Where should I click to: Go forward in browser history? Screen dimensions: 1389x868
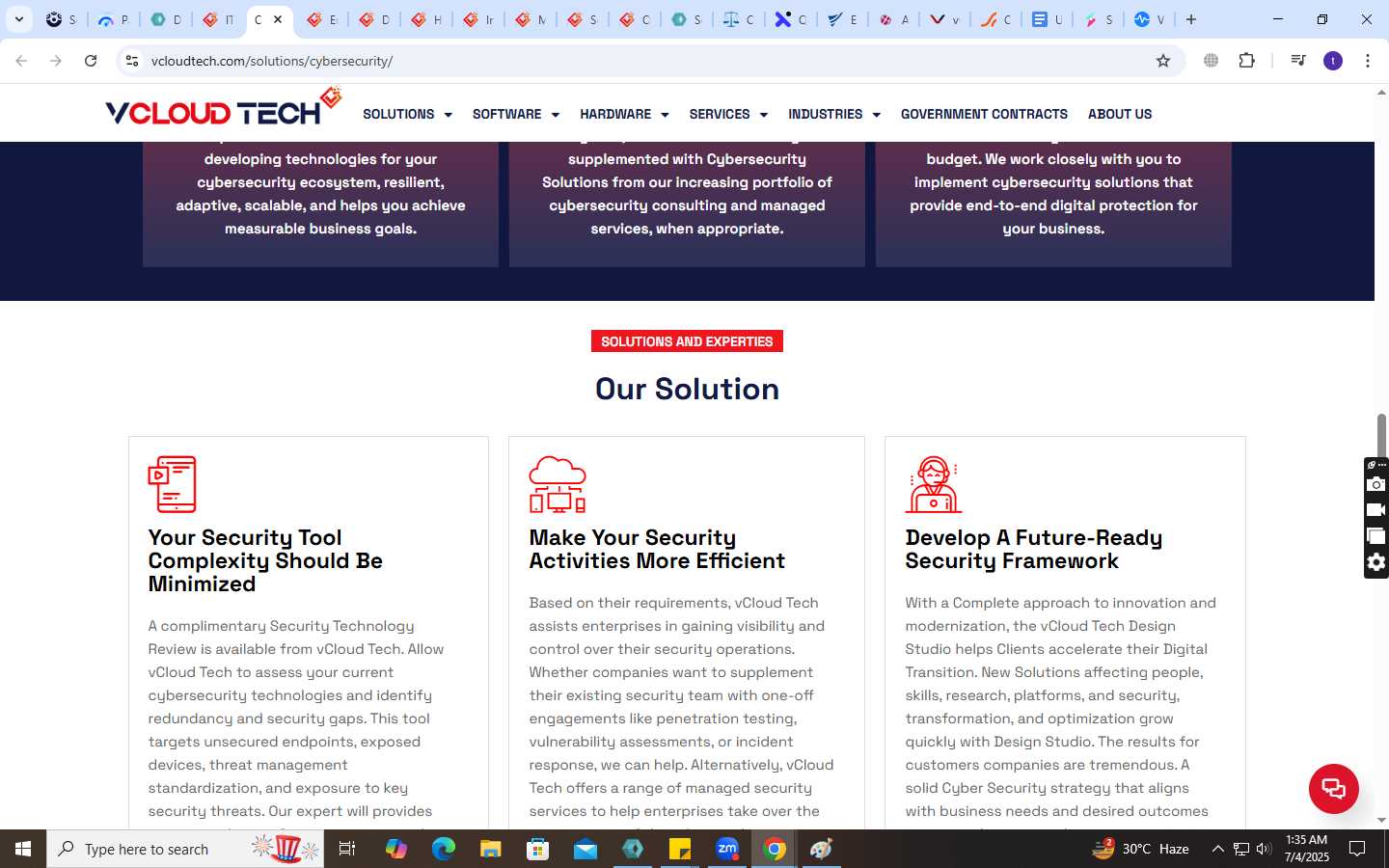(56, 61)
